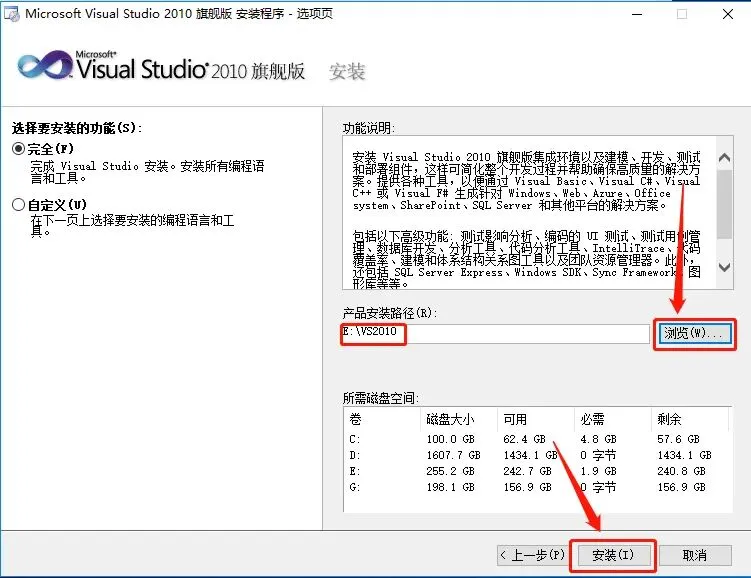Select the G: volume row
The image size is (751, 578).
(537, 487)
